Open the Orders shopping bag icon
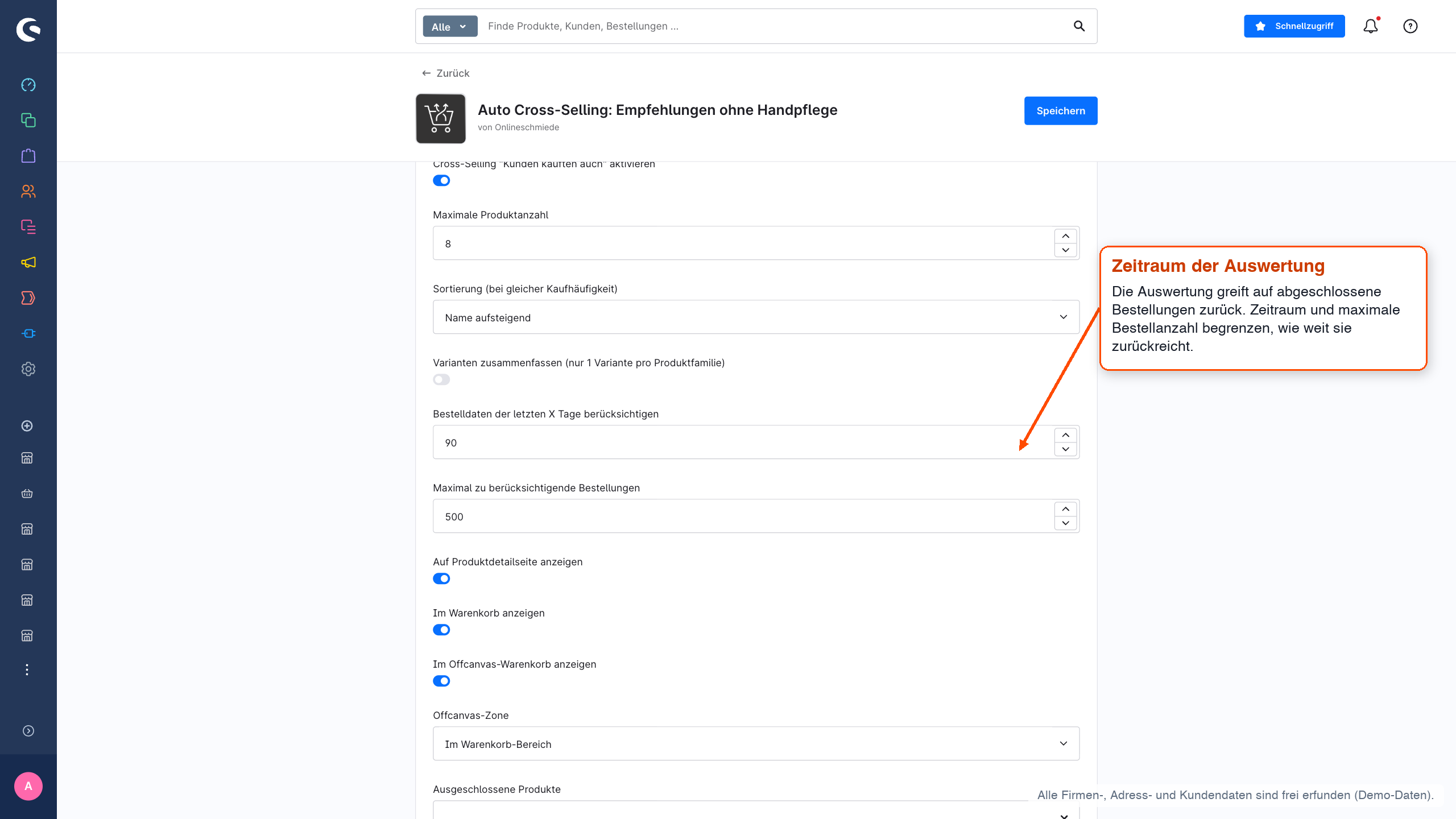The image size is (1456, 819). (x=28, y=156)
